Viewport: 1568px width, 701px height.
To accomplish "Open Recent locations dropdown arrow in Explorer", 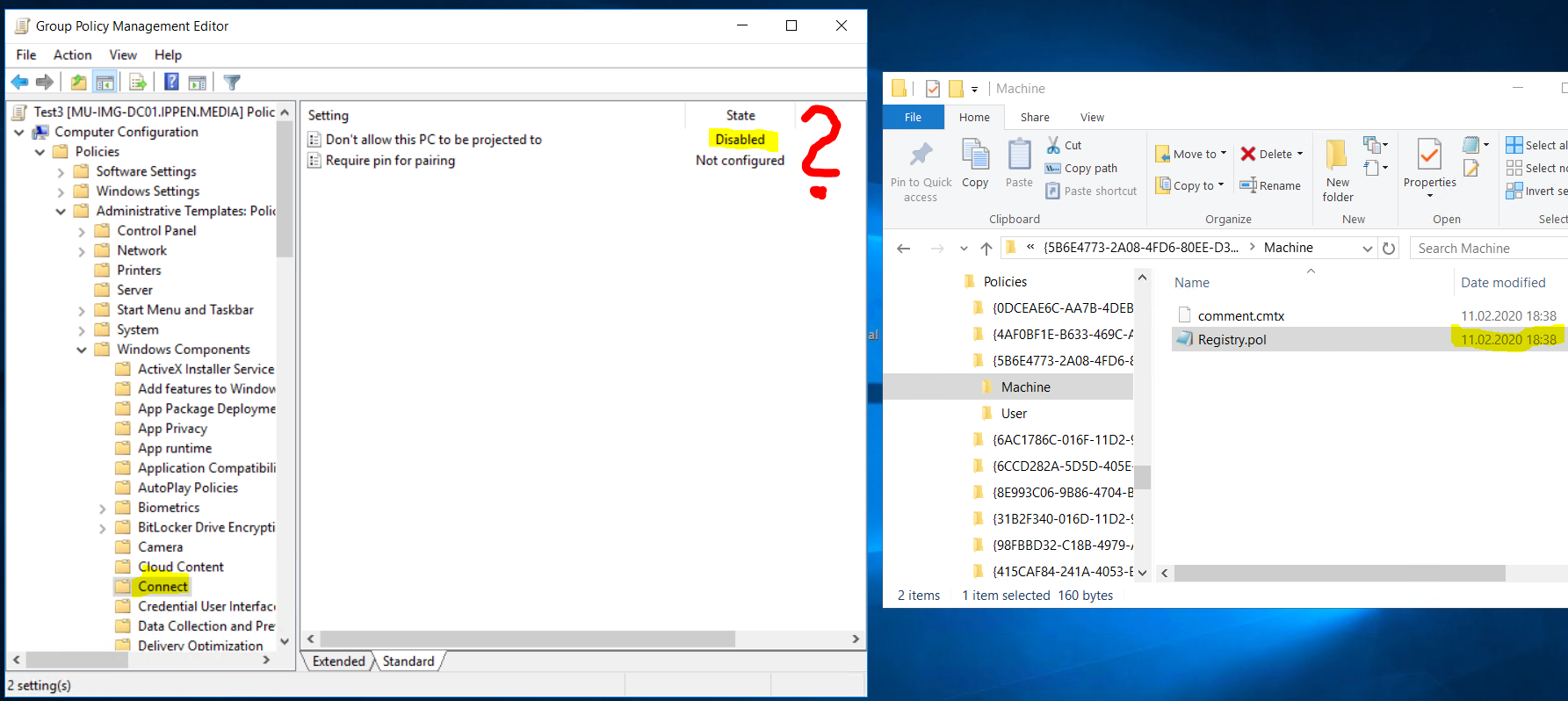I will pos(964,249).
